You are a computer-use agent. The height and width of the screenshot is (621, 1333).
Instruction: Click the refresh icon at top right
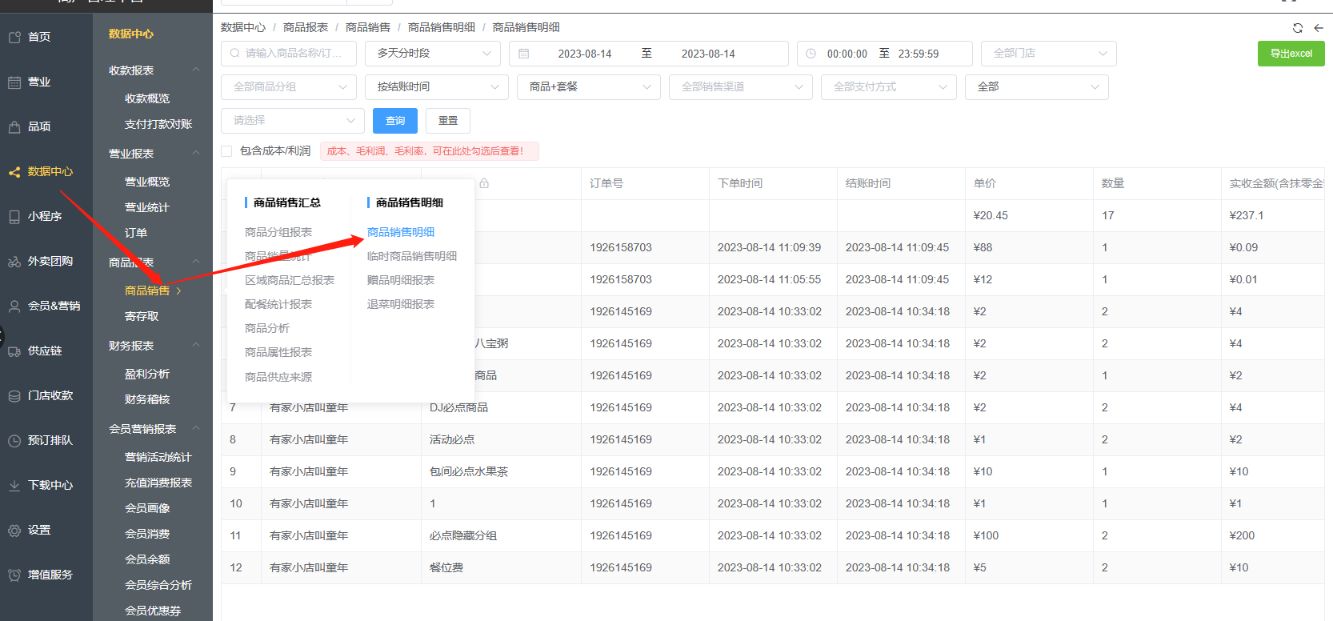point(1298,28)
